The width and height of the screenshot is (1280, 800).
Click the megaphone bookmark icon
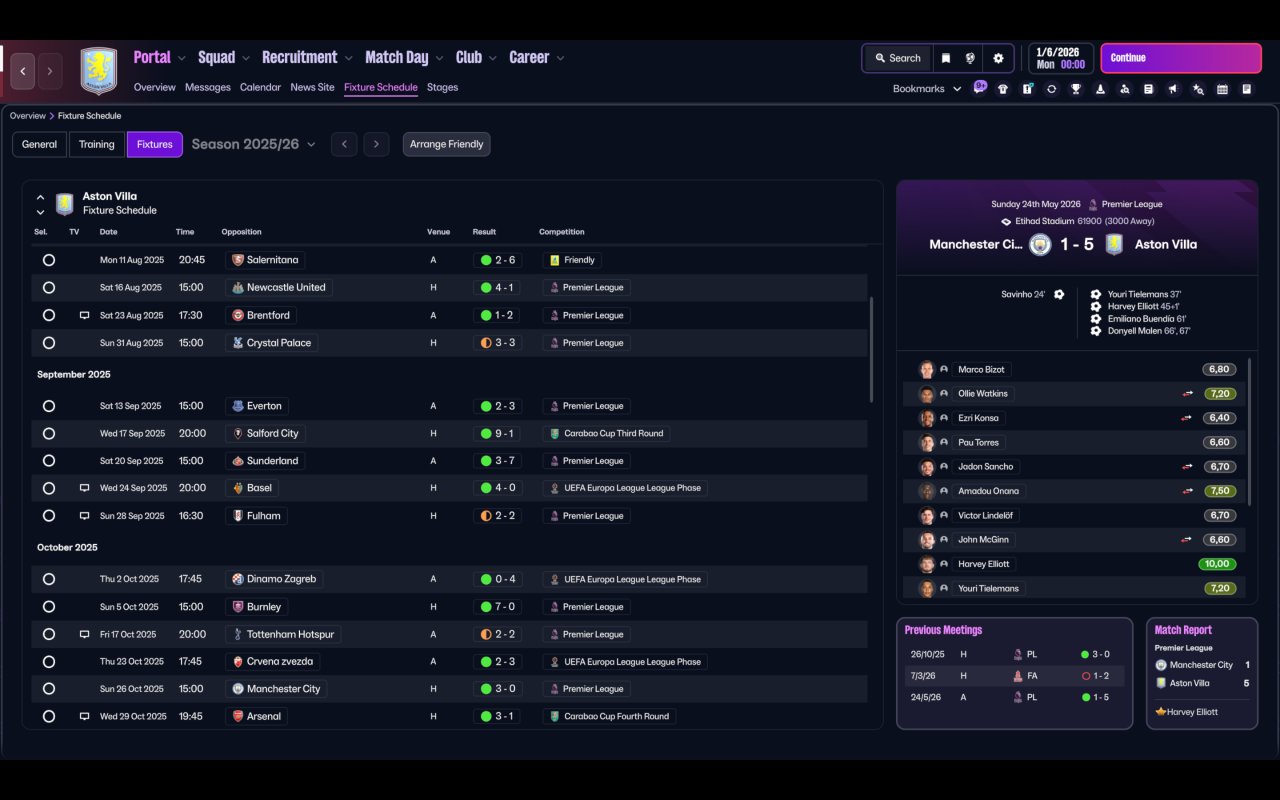click(x=1173, y=89)
